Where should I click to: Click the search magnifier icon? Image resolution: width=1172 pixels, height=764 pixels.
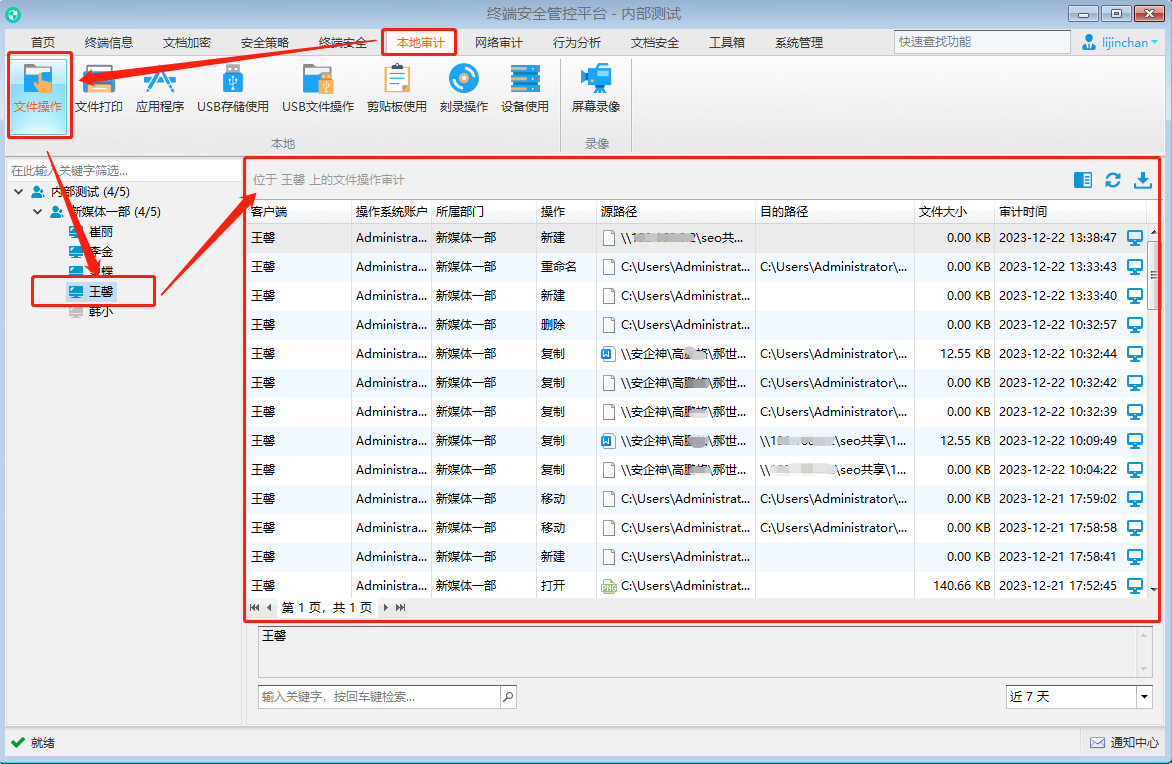click(x=508, y=697)
